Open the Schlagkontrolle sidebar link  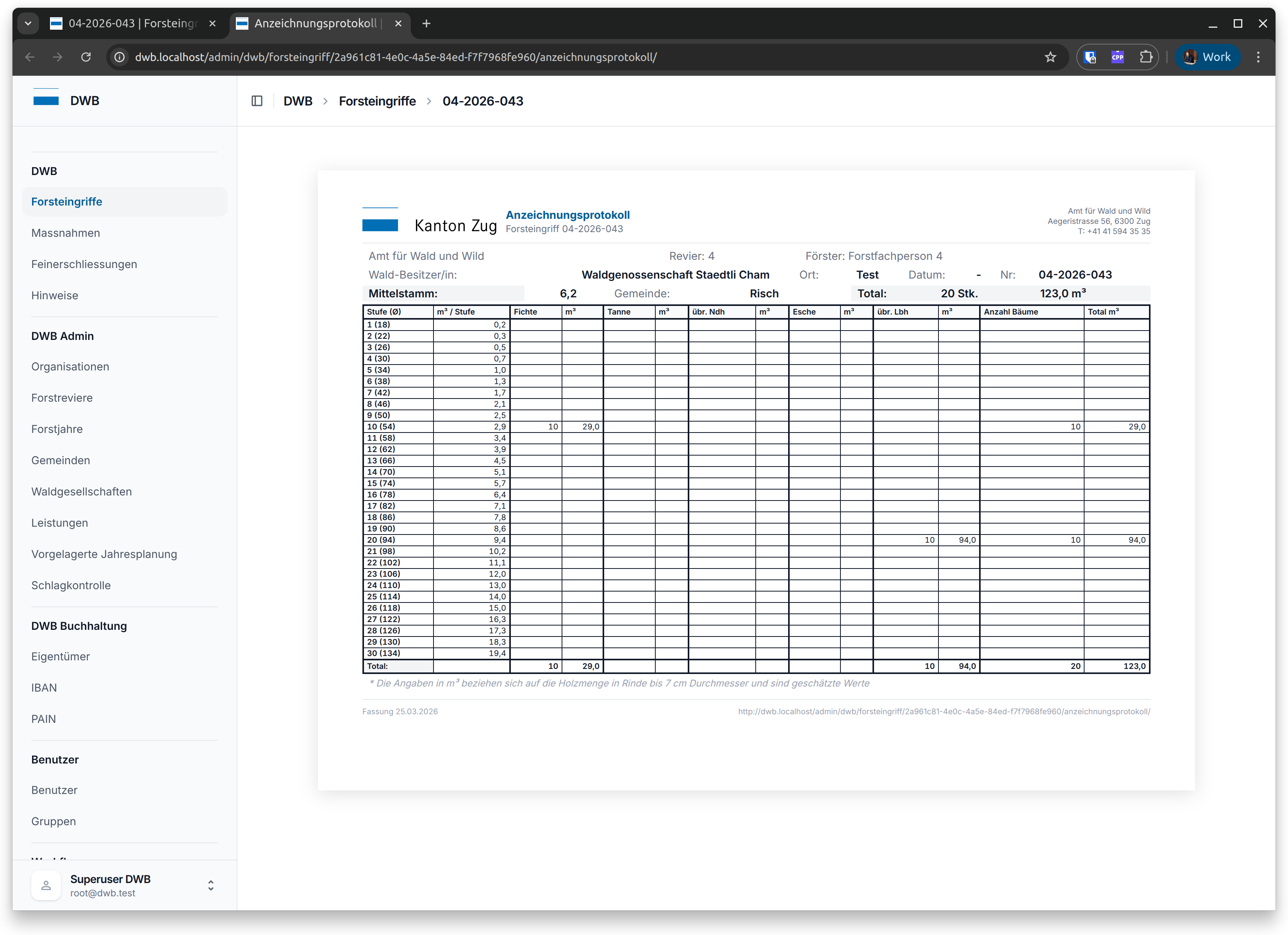coord(71,585)
